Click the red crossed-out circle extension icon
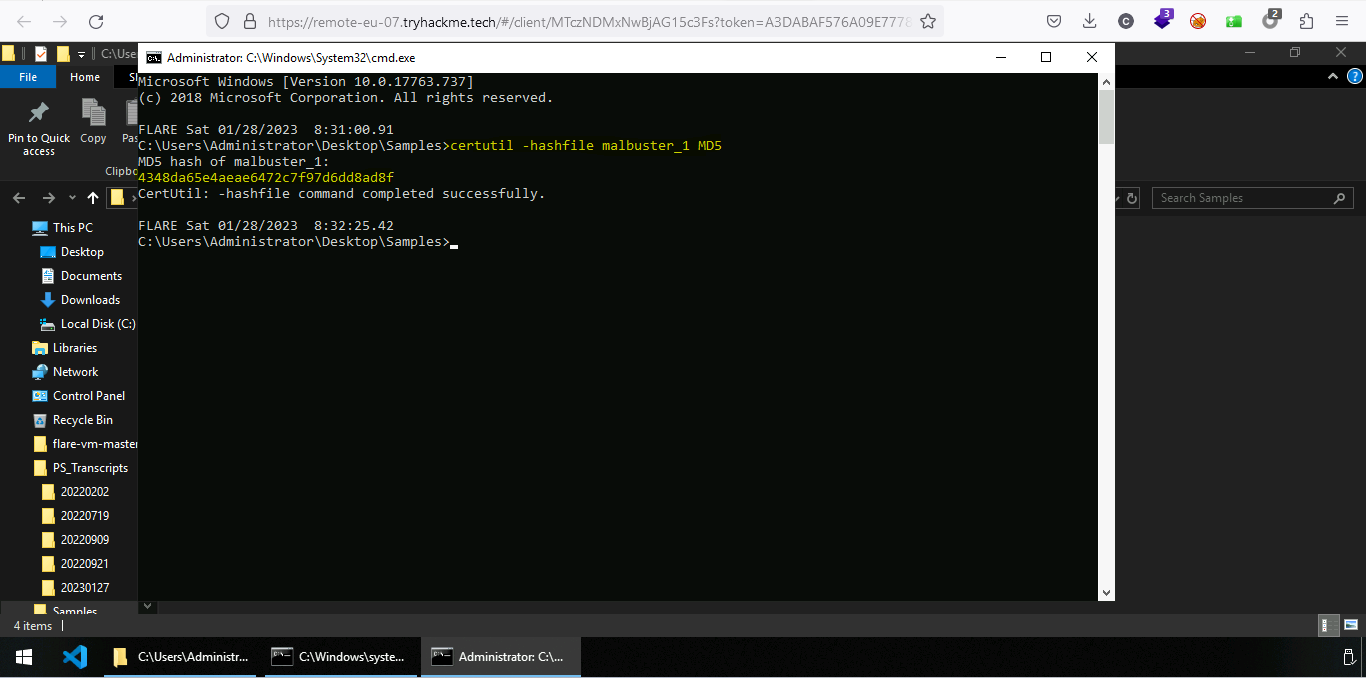 coord(1198,21)
